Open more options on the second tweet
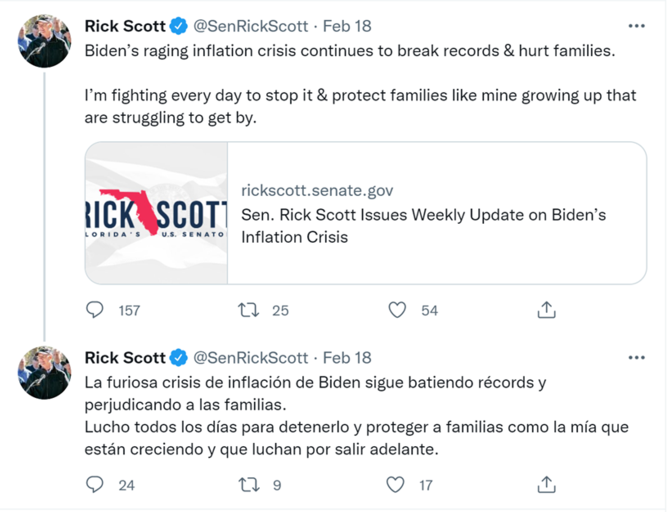The width and height of the screenshot is (667, 512). click(x=636, y=357)
